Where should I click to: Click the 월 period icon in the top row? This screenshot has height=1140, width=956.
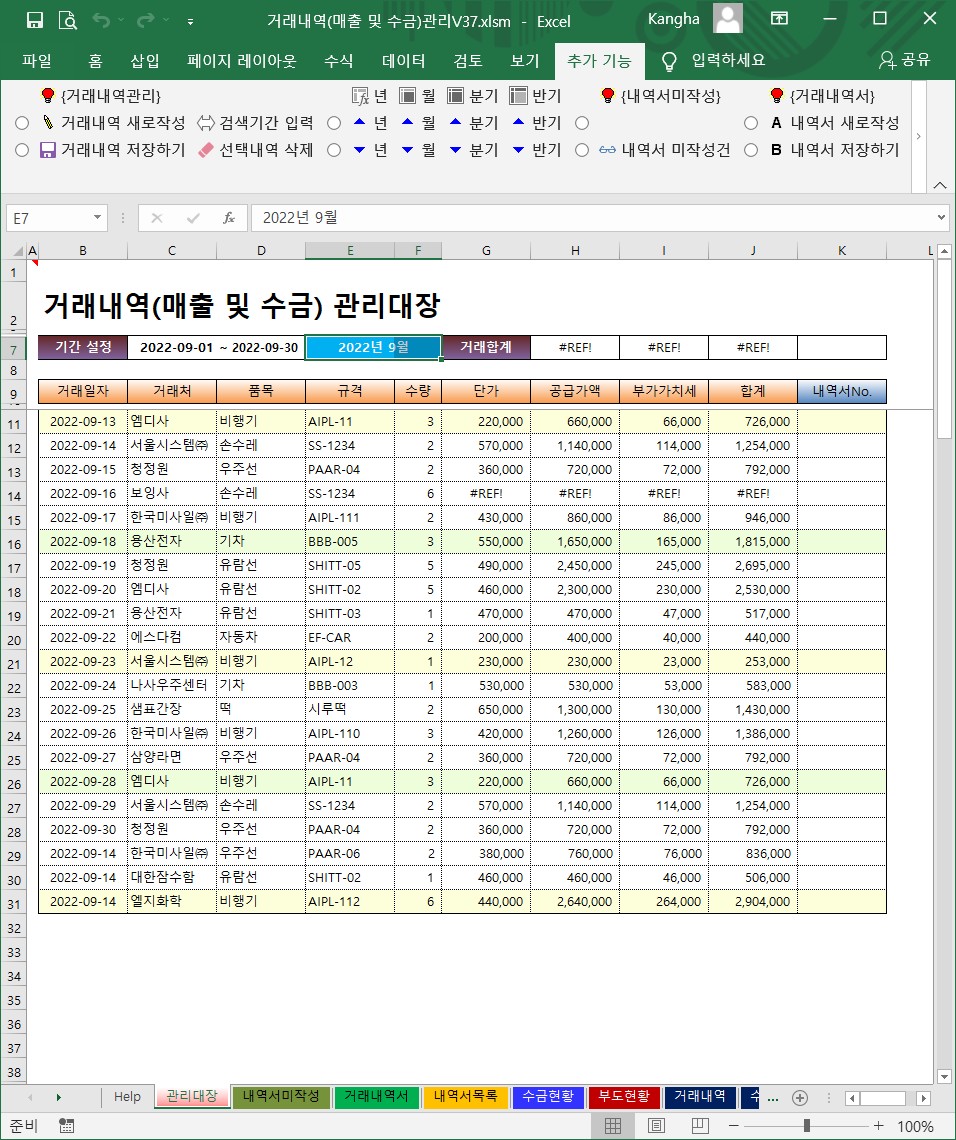pos(408,95)
